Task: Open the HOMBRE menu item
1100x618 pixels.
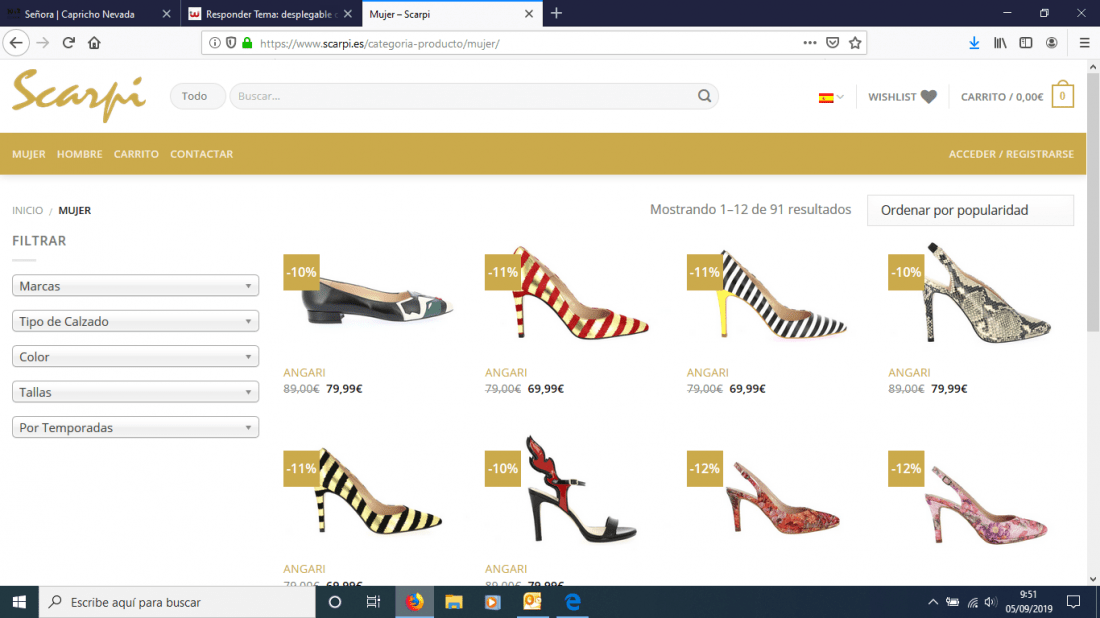Action: 79,154
